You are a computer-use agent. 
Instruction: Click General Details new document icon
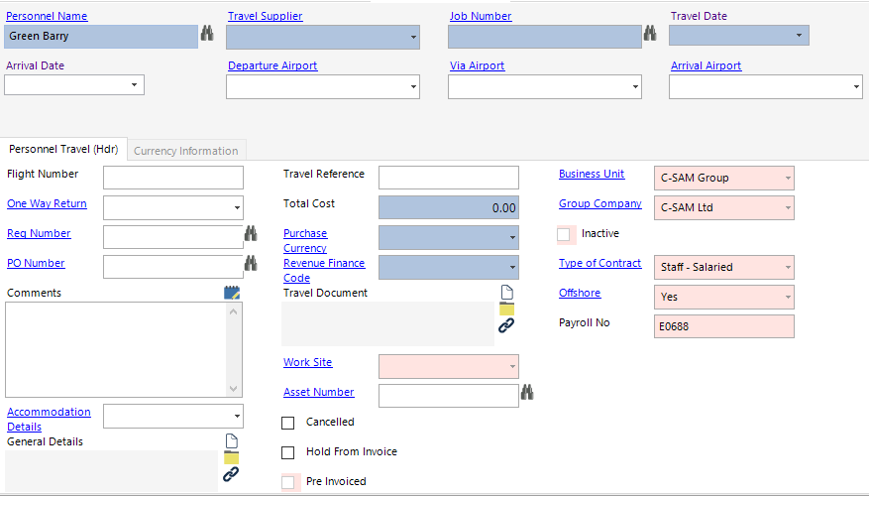231,441
